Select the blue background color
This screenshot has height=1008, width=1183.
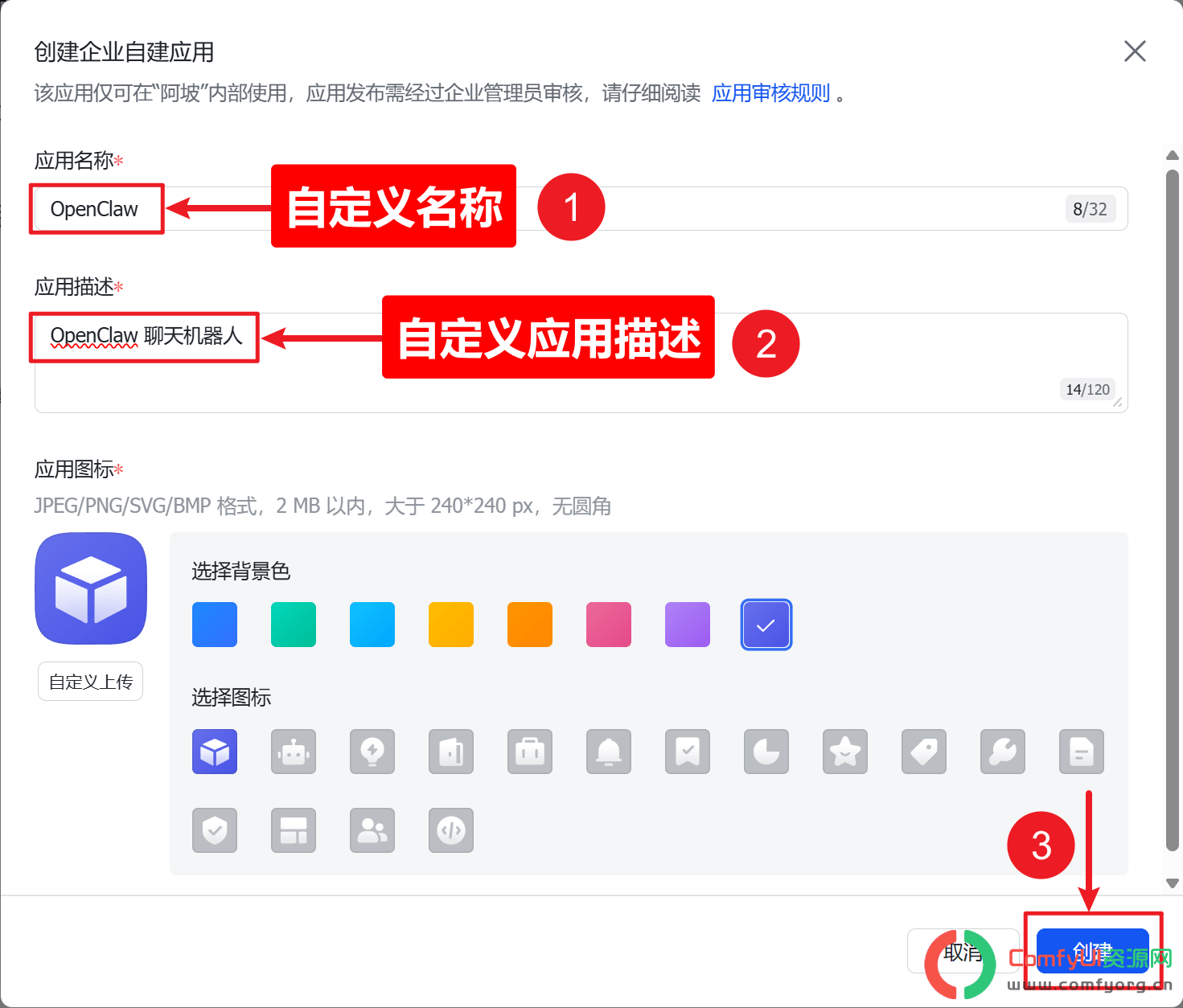(x=215, y=625)
